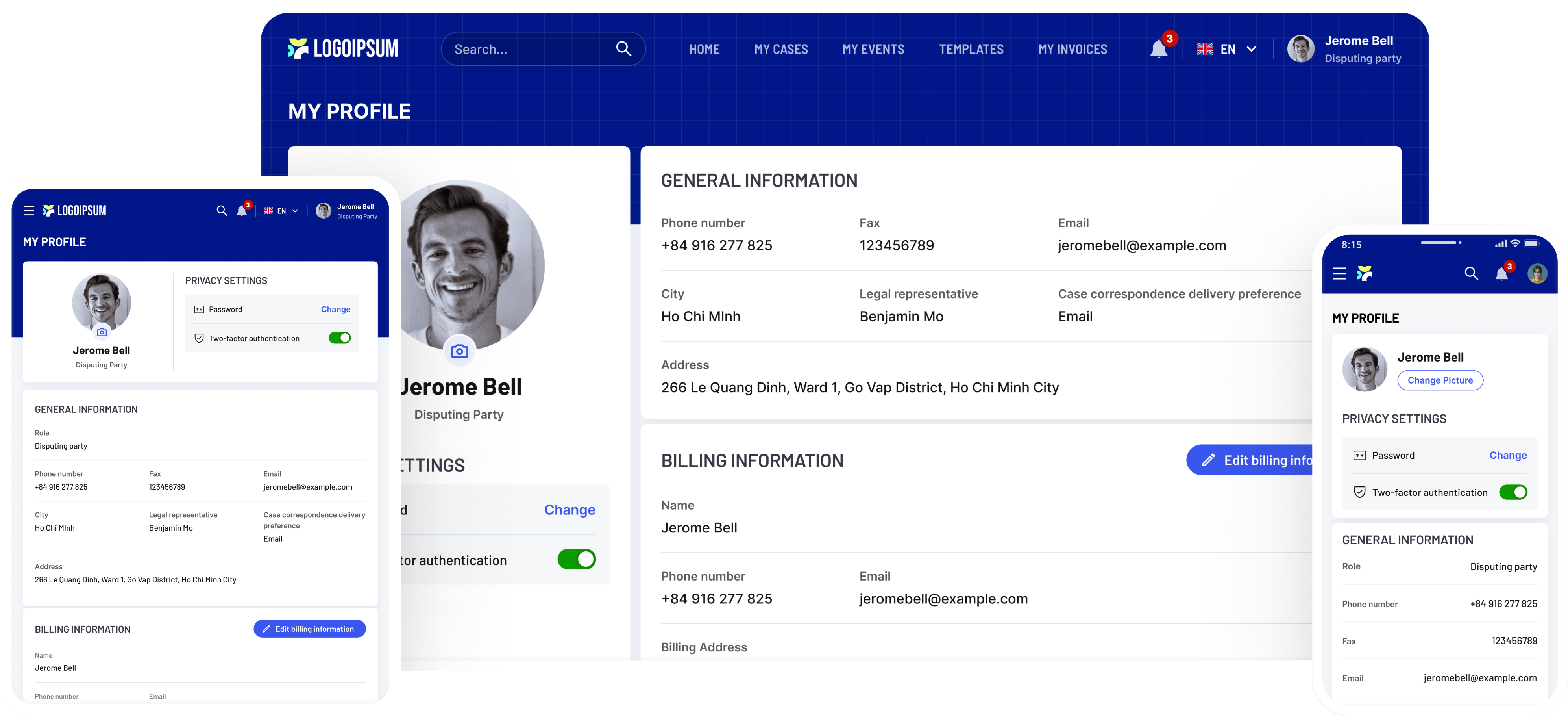Click Jerome Bell avatar in desktop header
The width and height of the screenshot is (1568, 716).
point(1301,49)
